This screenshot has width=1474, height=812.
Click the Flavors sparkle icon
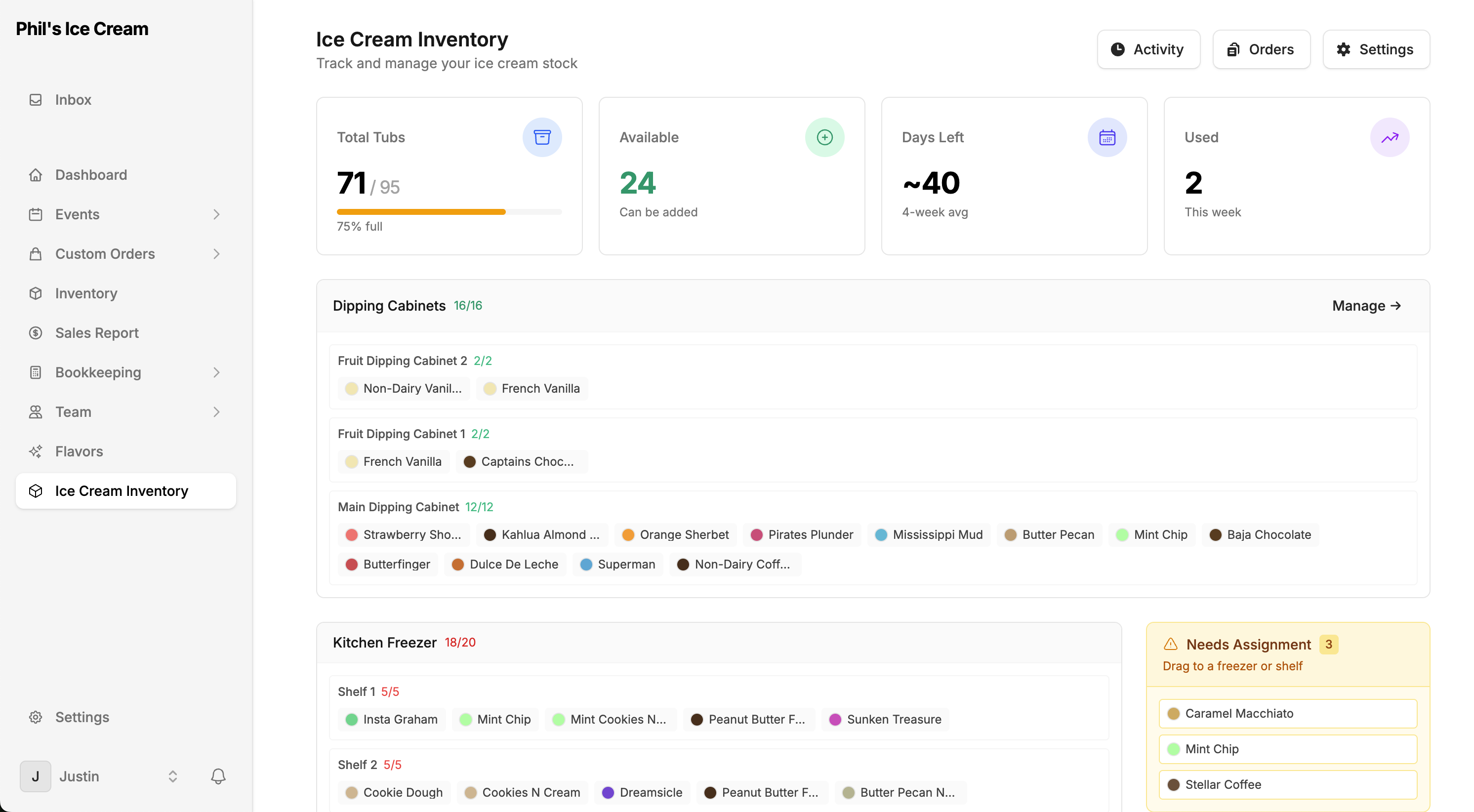36,451
